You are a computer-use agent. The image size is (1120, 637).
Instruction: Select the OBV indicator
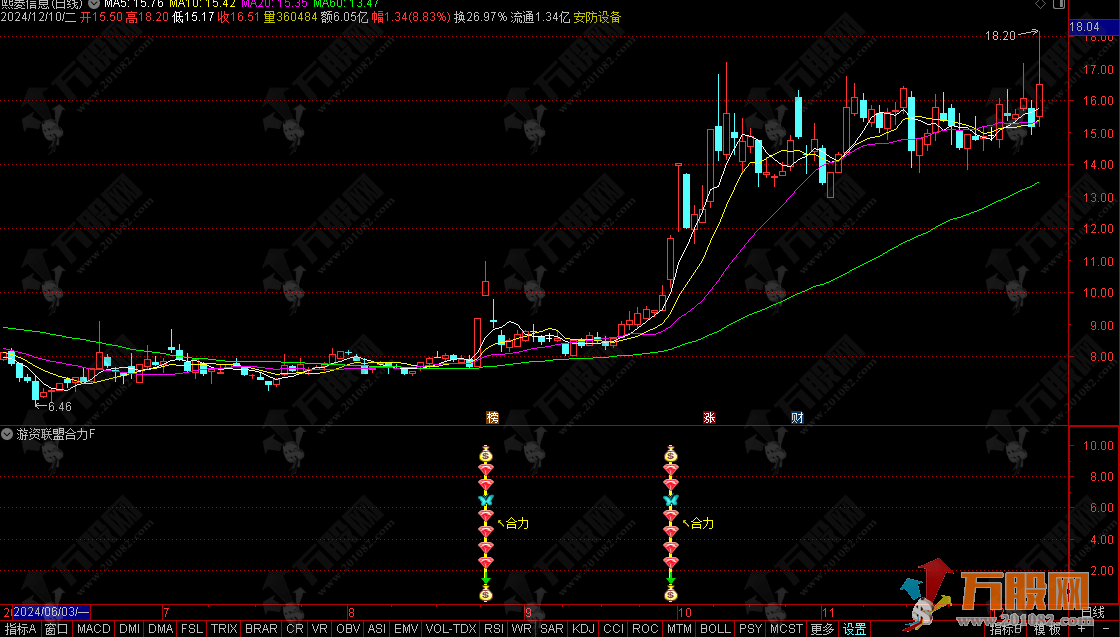[348, 629]
